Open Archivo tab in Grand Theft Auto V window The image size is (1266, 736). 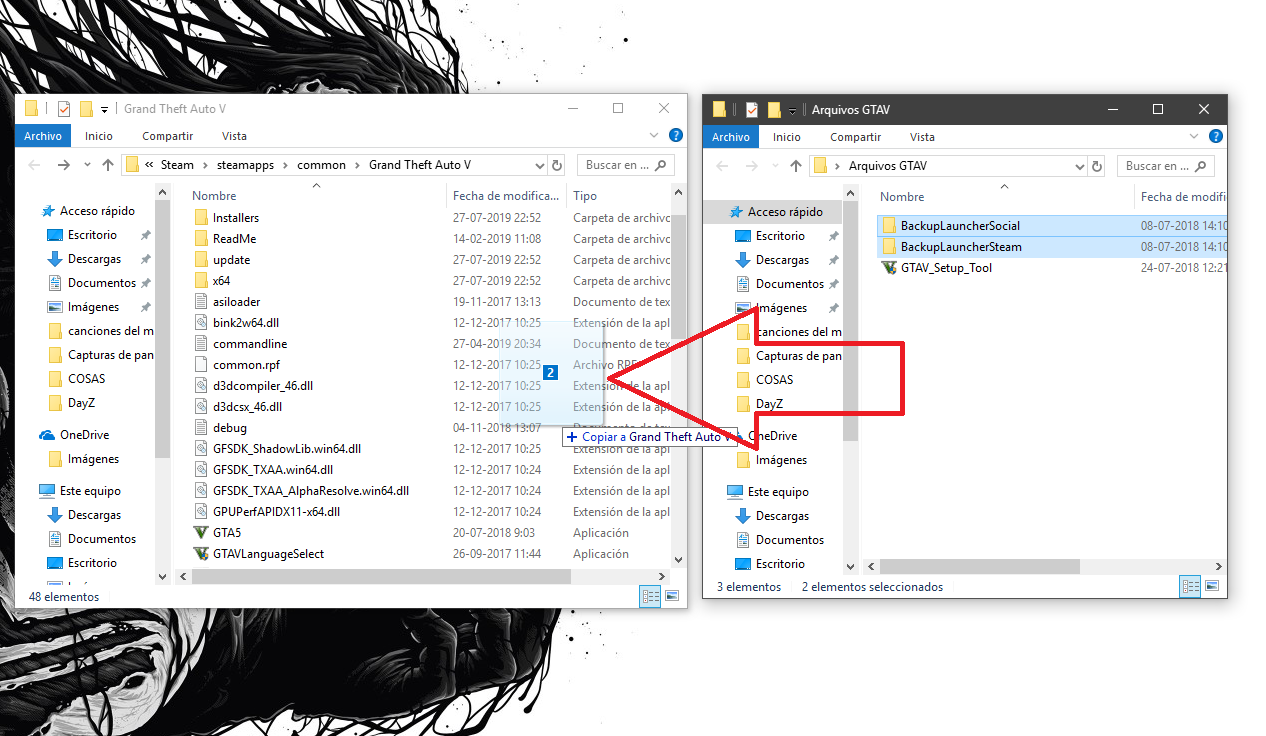tap(43, 136)
